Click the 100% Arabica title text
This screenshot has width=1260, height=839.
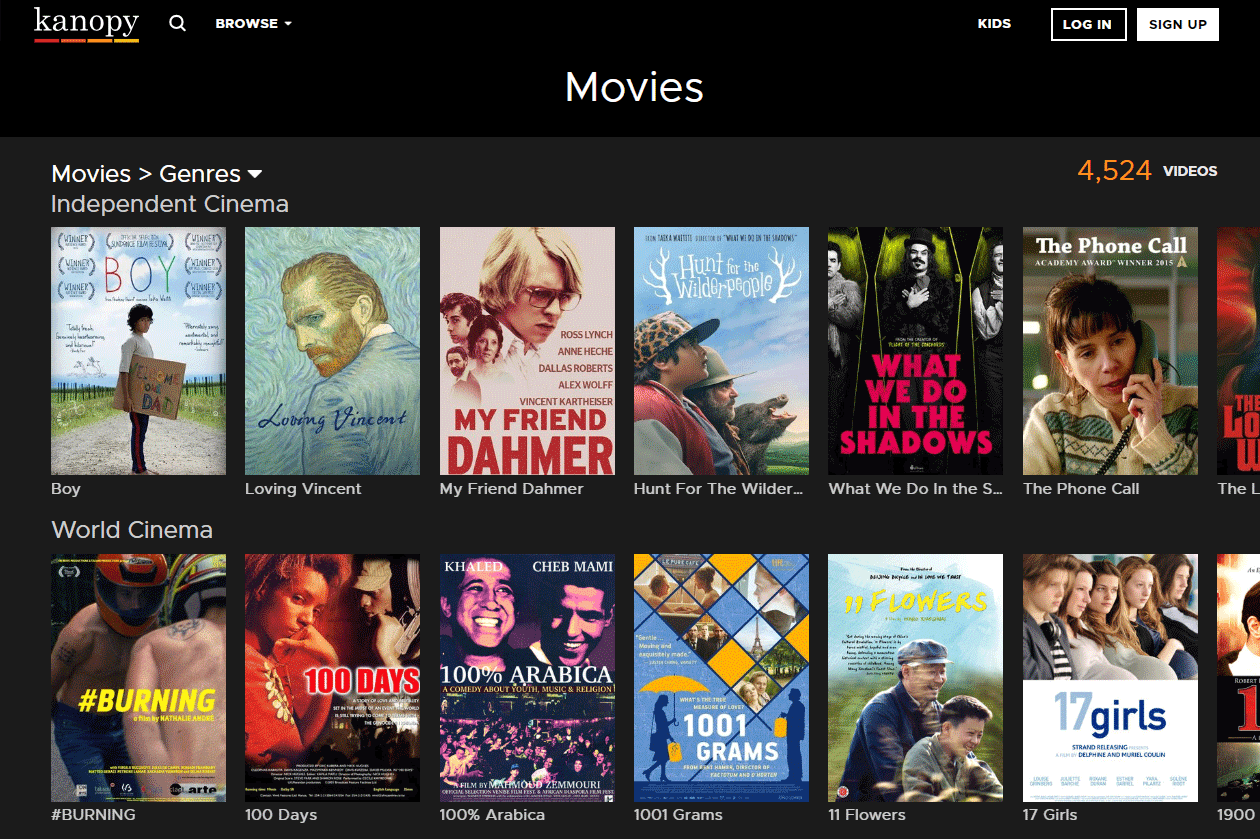[x=492, y=815]
